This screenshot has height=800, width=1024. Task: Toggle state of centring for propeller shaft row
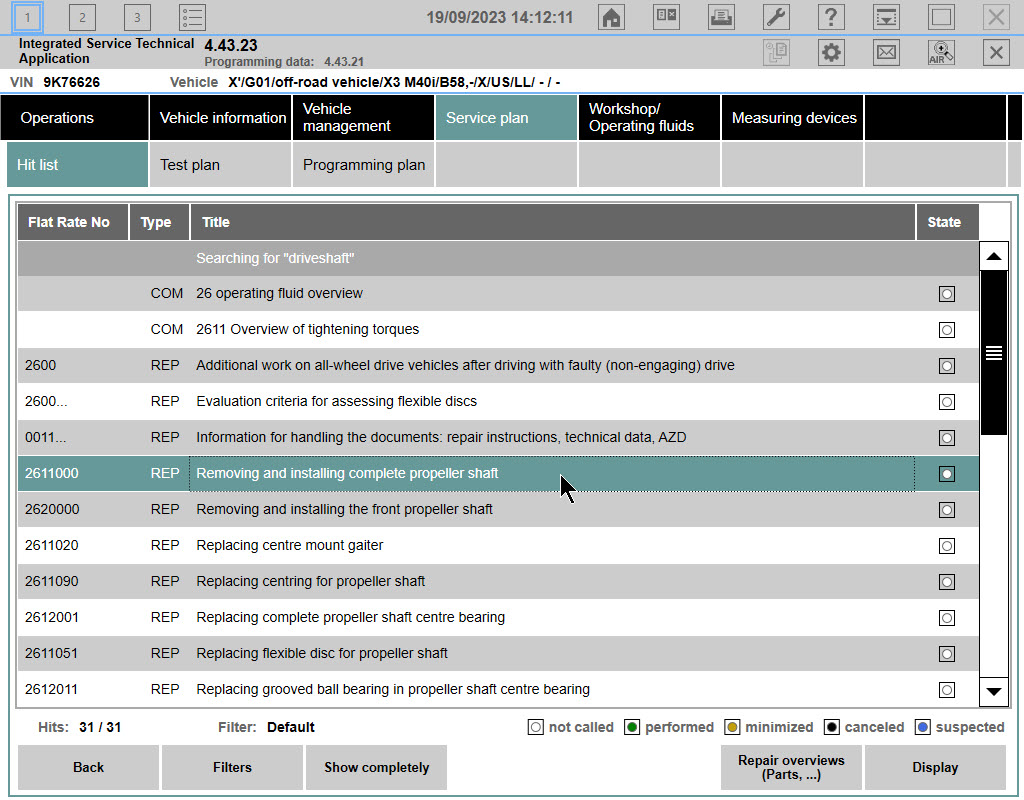coord(947,581)
